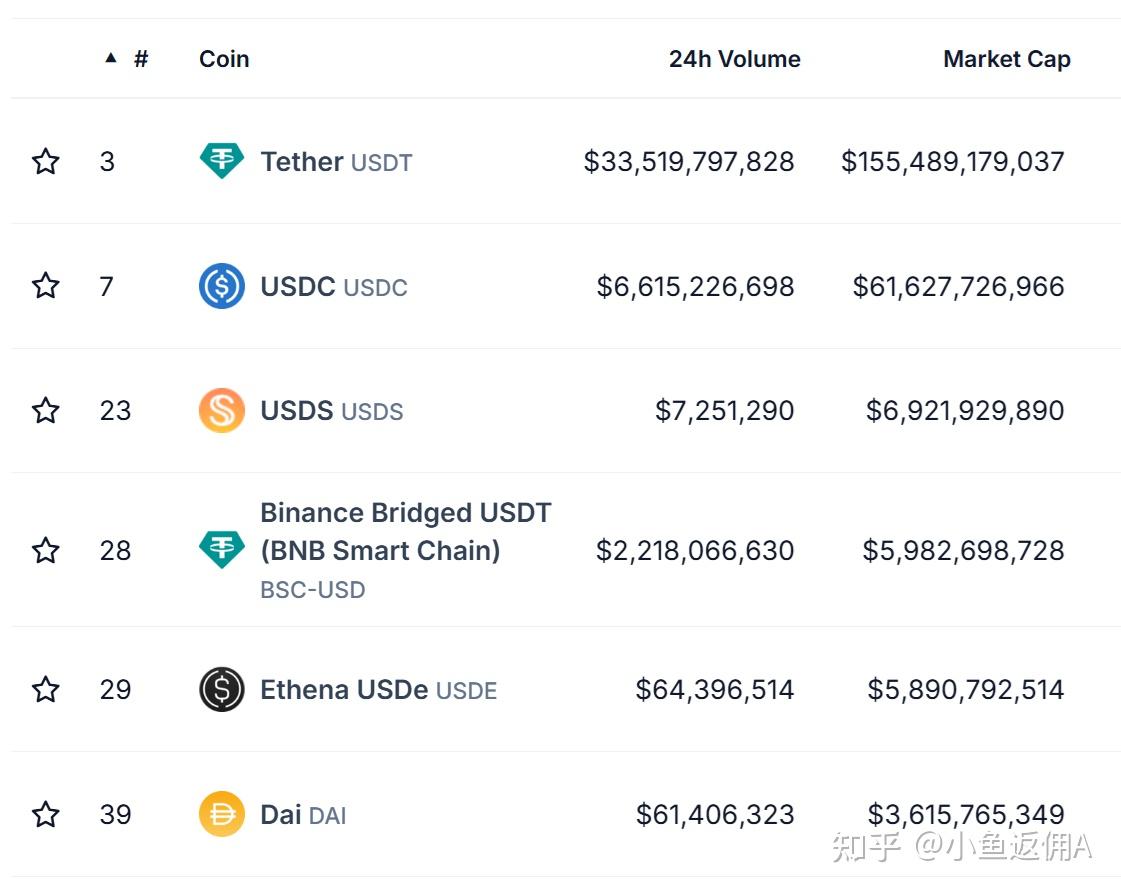This screenshot has width=1121, height=893.
Task: Star the Binance Bridged USDT row
Action: [x=46, y=549]
